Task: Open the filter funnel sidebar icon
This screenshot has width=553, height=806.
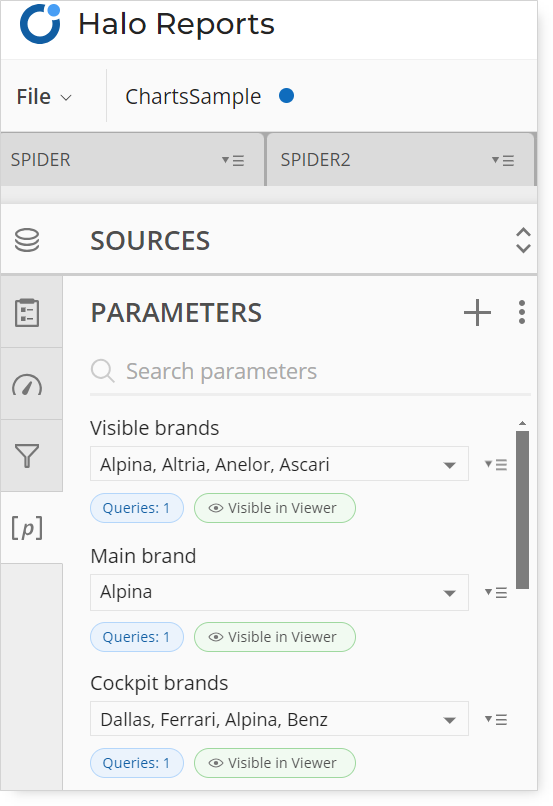Action: (27, 456)
